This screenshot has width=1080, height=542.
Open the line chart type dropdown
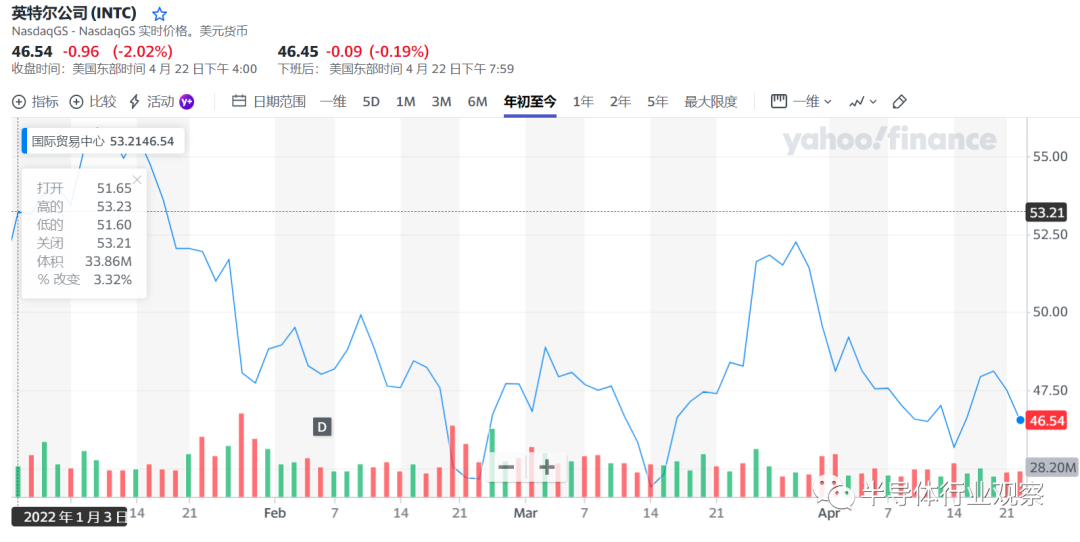tap(862, 102)
